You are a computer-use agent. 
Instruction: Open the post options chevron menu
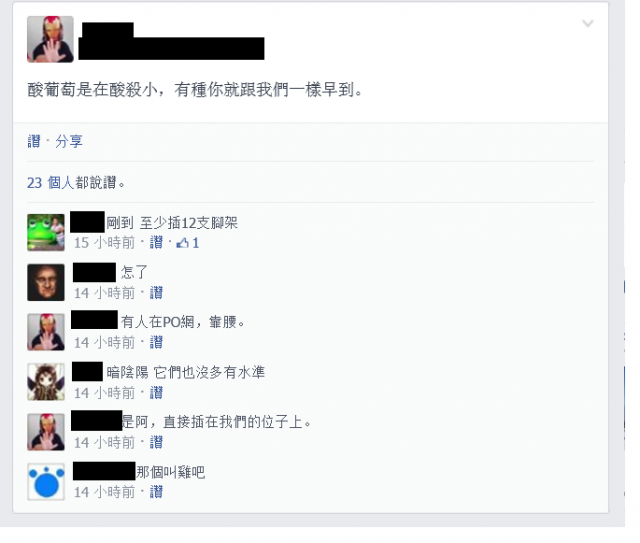click(587, 24)
